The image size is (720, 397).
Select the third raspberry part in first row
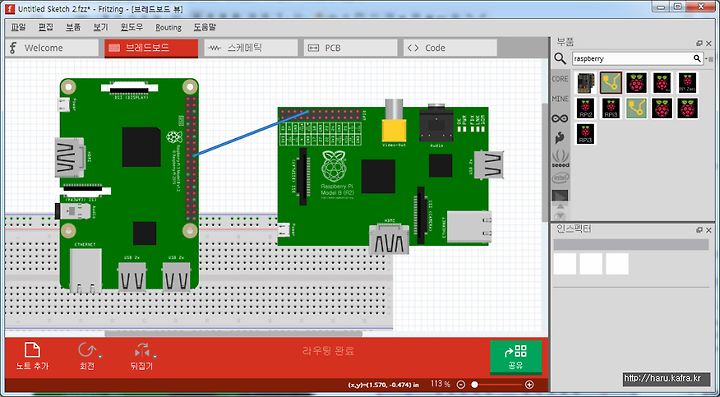(x=636, y=83)
